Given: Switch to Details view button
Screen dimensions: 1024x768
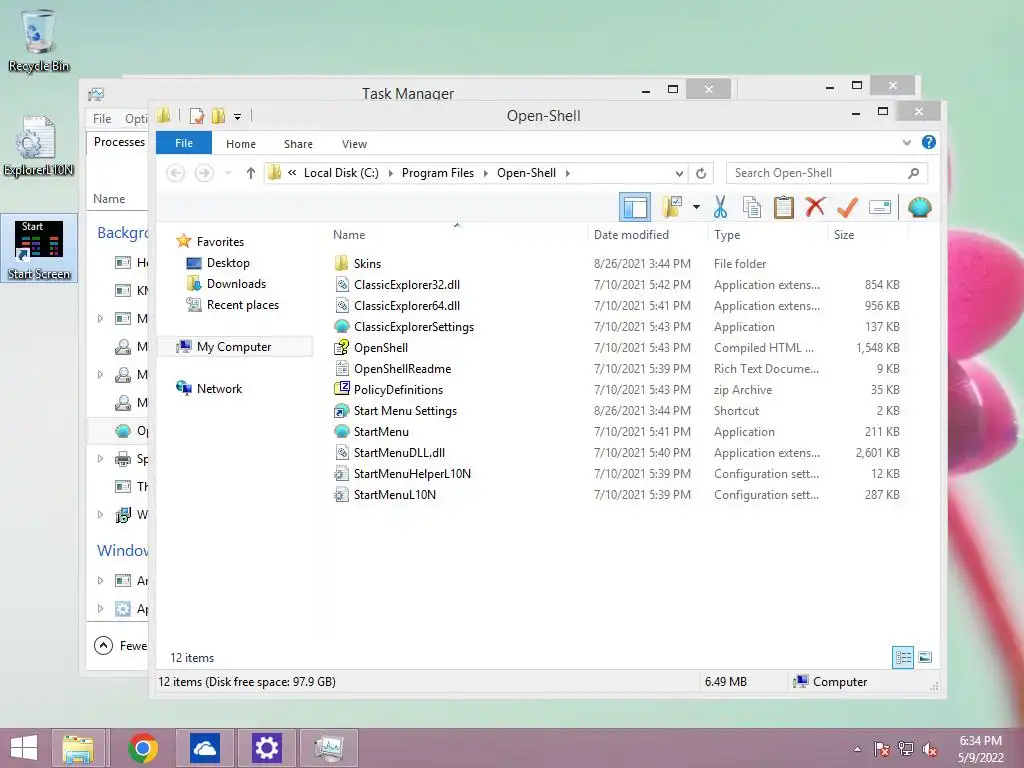Looking at the screenshot, I should pyautogui.click(x=903, y=658).
